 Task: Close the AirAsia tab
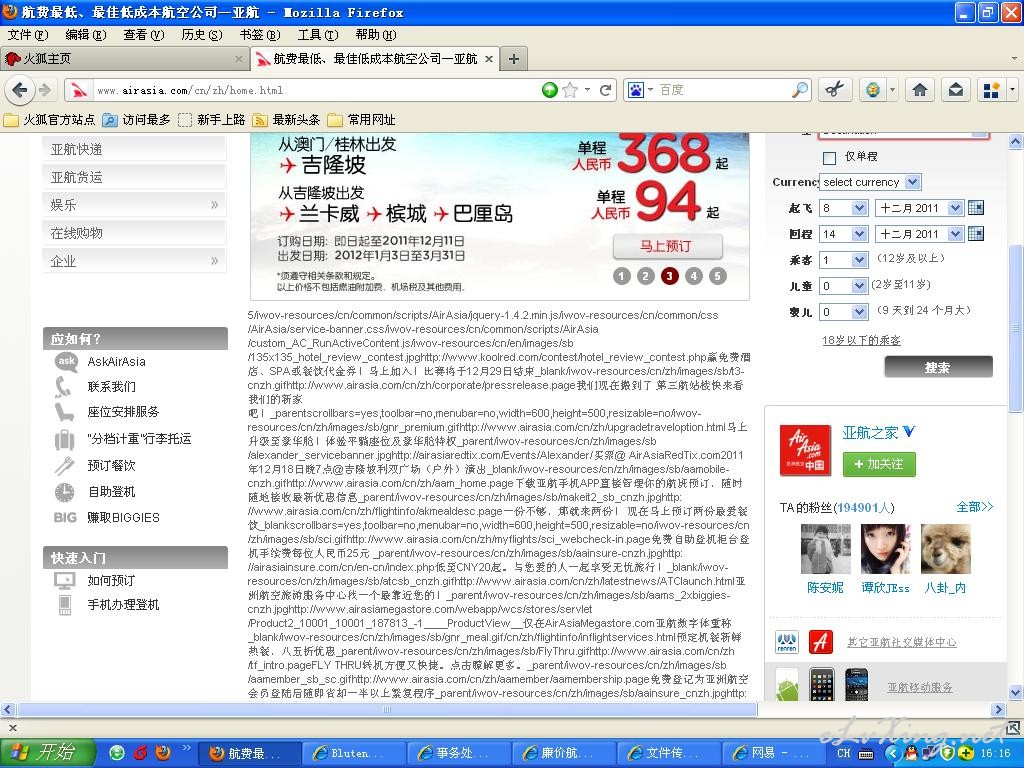pos(488,59)
